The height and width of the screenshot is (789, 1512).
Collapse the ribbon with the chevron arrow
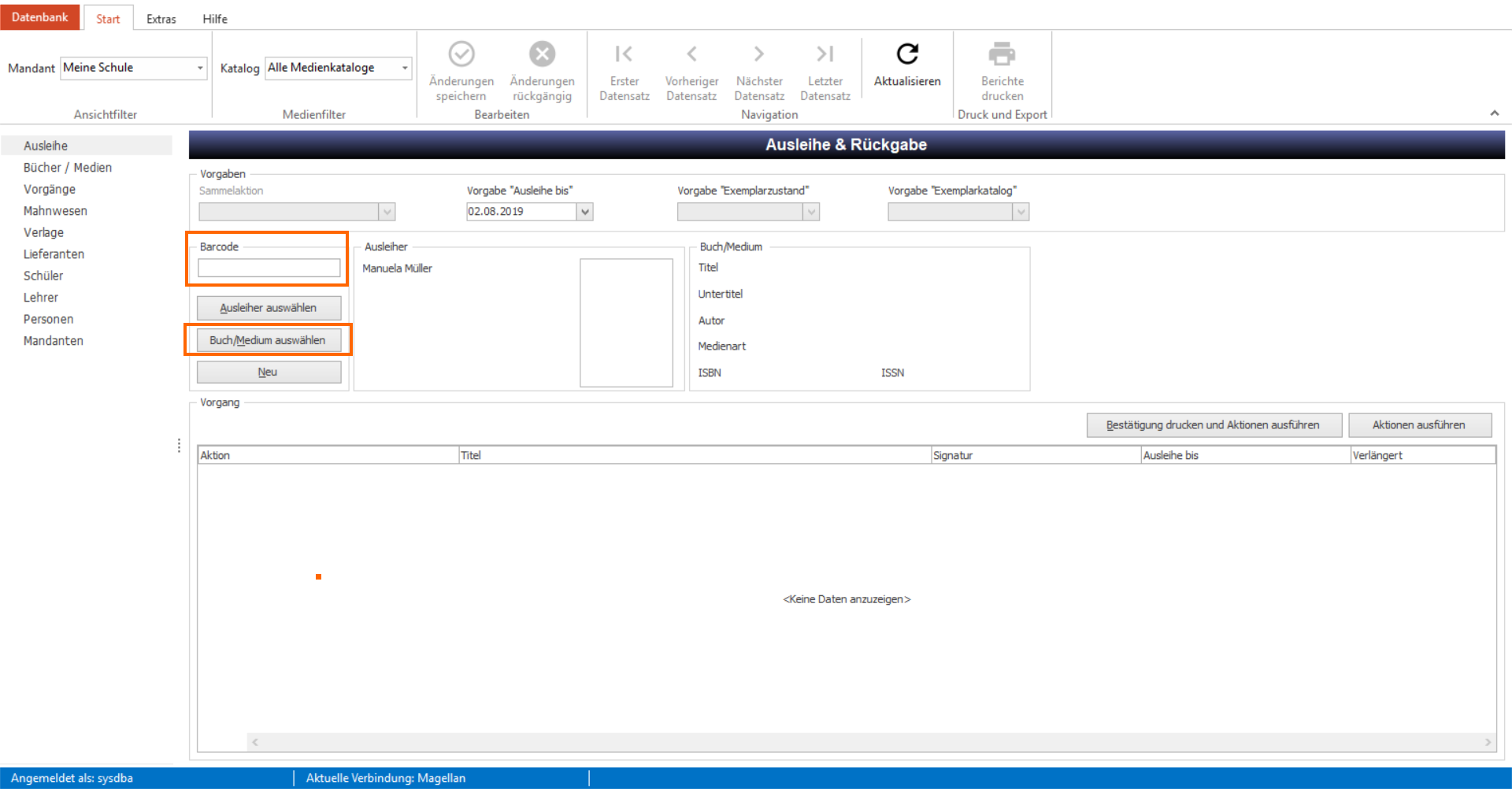1494,113
